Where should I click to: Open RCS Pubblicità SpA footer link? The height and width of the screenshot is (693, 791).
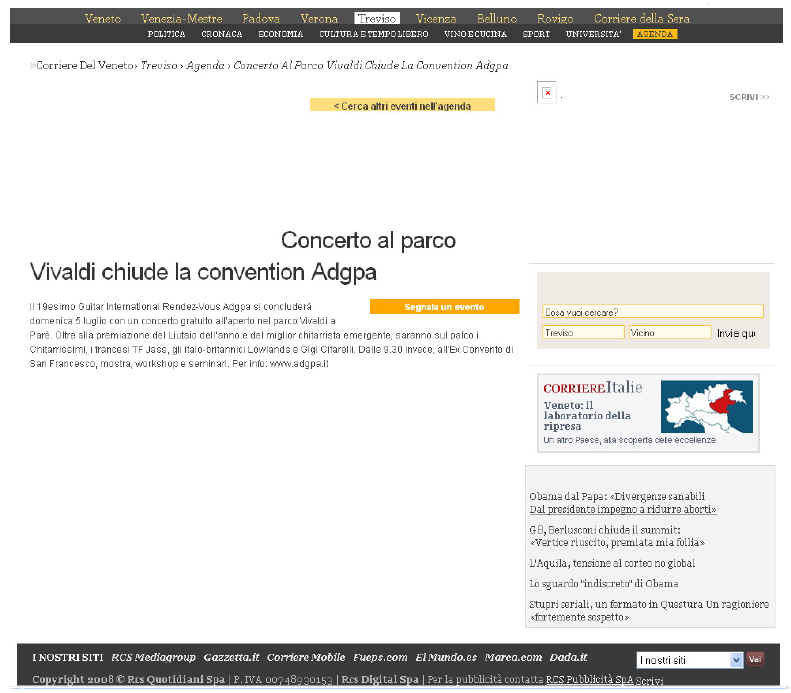(590, 679)
